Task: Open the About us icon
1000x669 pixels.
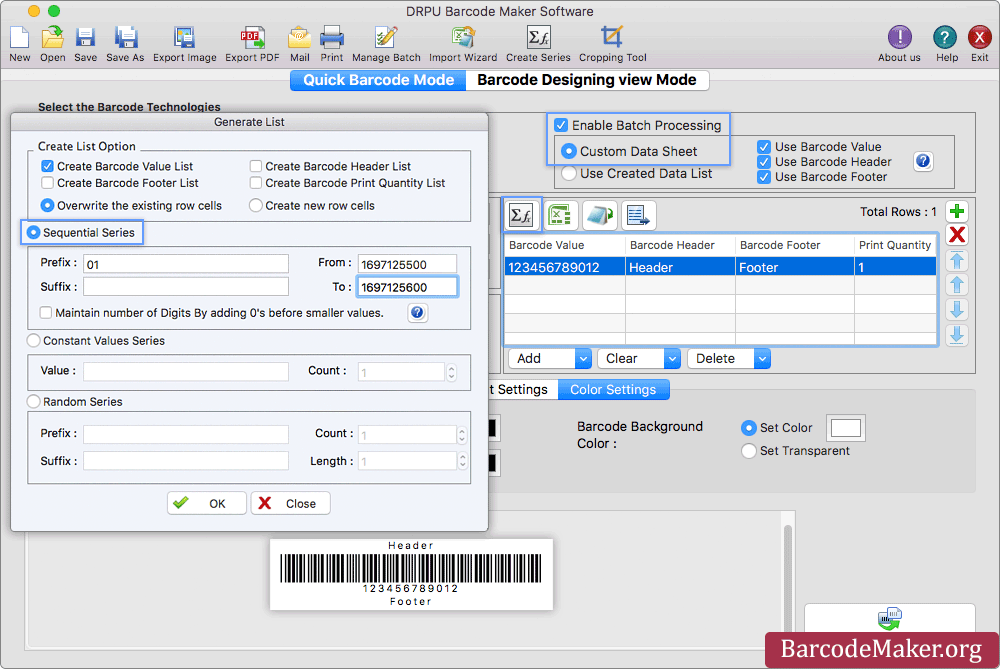Action: tap(899, 38)
